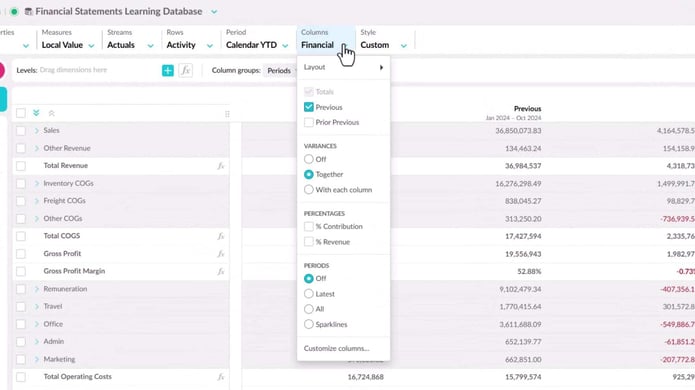Expand the Remuneration row
The image size is (695, 390).
[x=37, y=289]
